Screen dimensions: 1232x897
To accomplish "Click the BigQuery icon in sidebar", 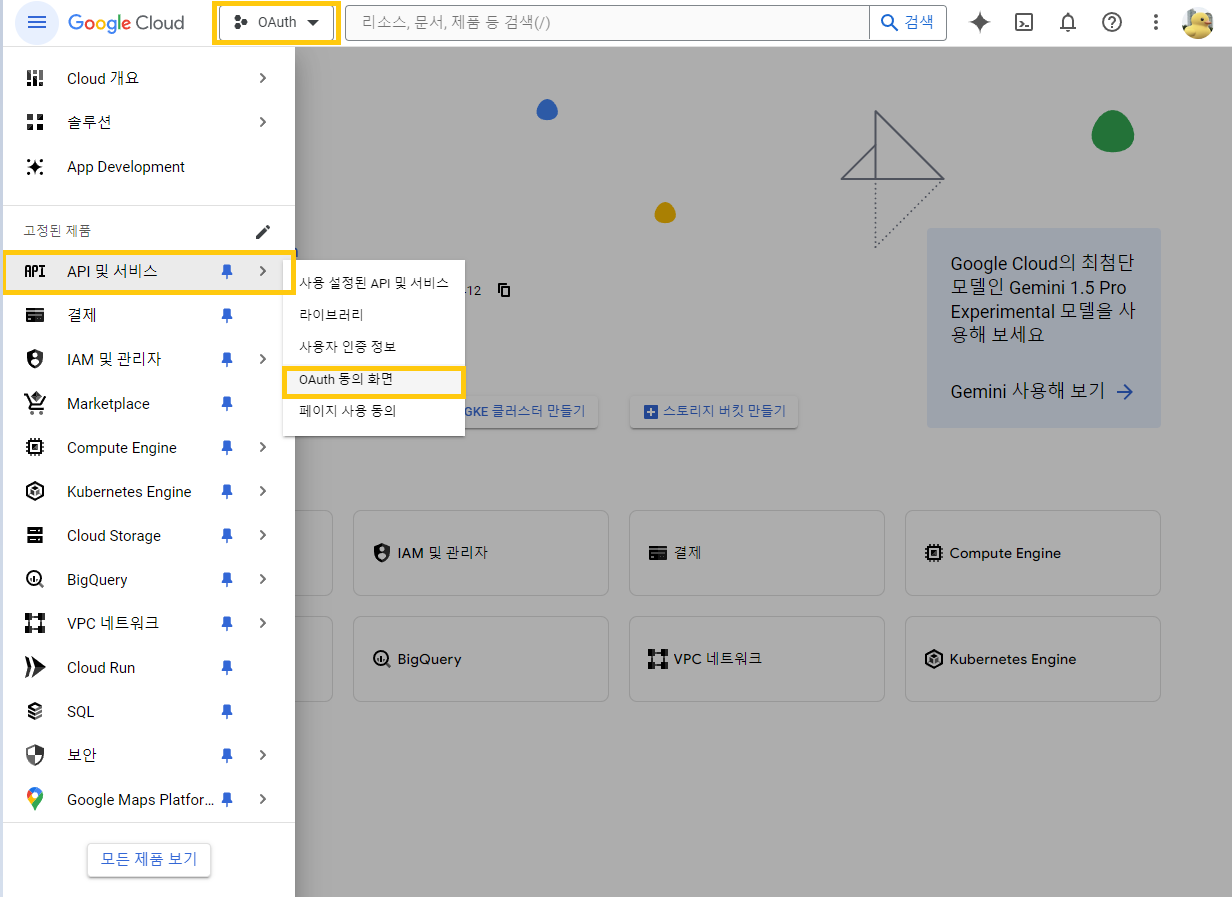I will click(35, 579).
